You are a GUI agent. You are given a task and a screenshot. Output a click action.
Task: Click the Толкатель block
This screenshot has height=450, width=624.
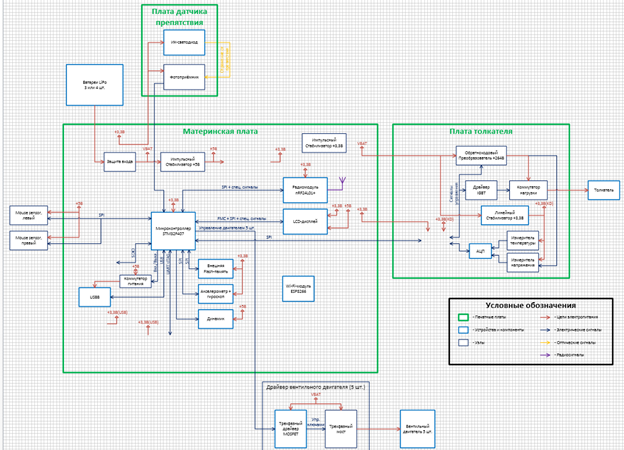point(604,188)
